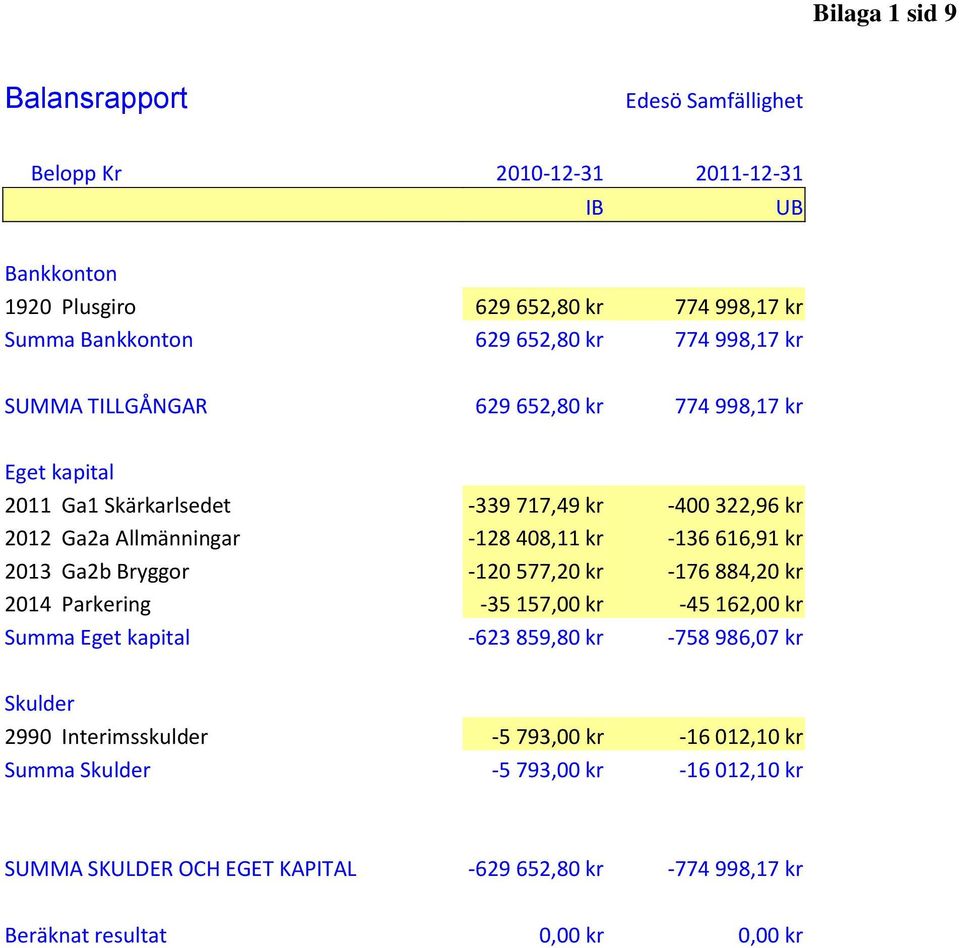
Task: Click SUMMA TILLGÅNGAR UB amount
Action: pos(738,406)
